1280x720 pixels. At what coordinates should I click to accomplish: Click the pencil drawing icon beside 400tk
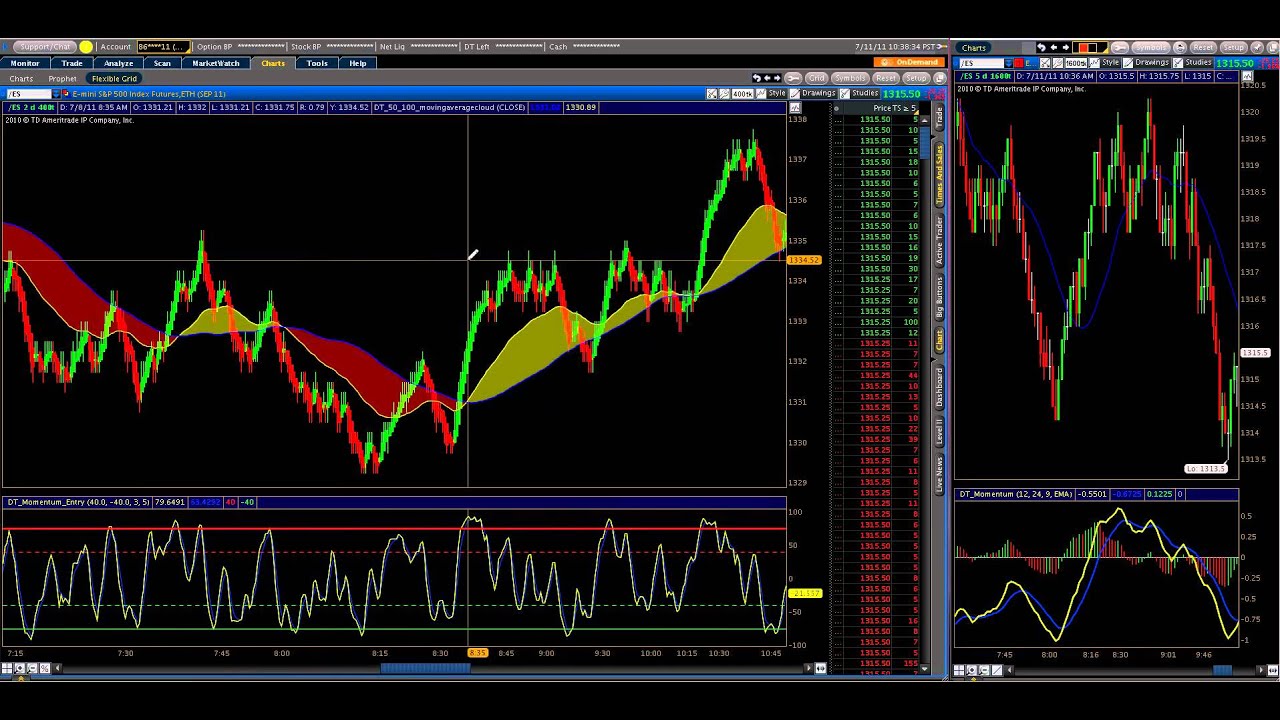(724, 93)
